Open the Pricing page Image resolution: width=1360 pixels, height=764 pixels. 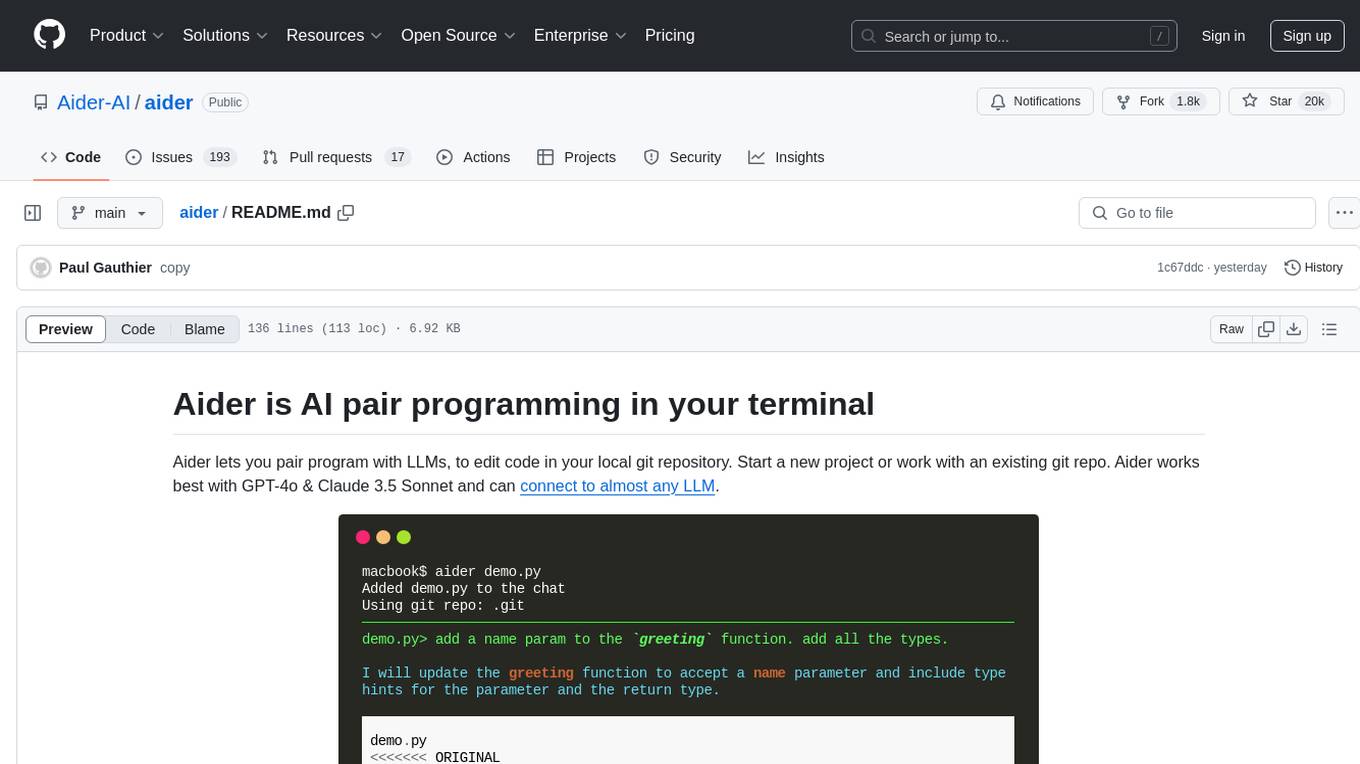click(670, 35)
